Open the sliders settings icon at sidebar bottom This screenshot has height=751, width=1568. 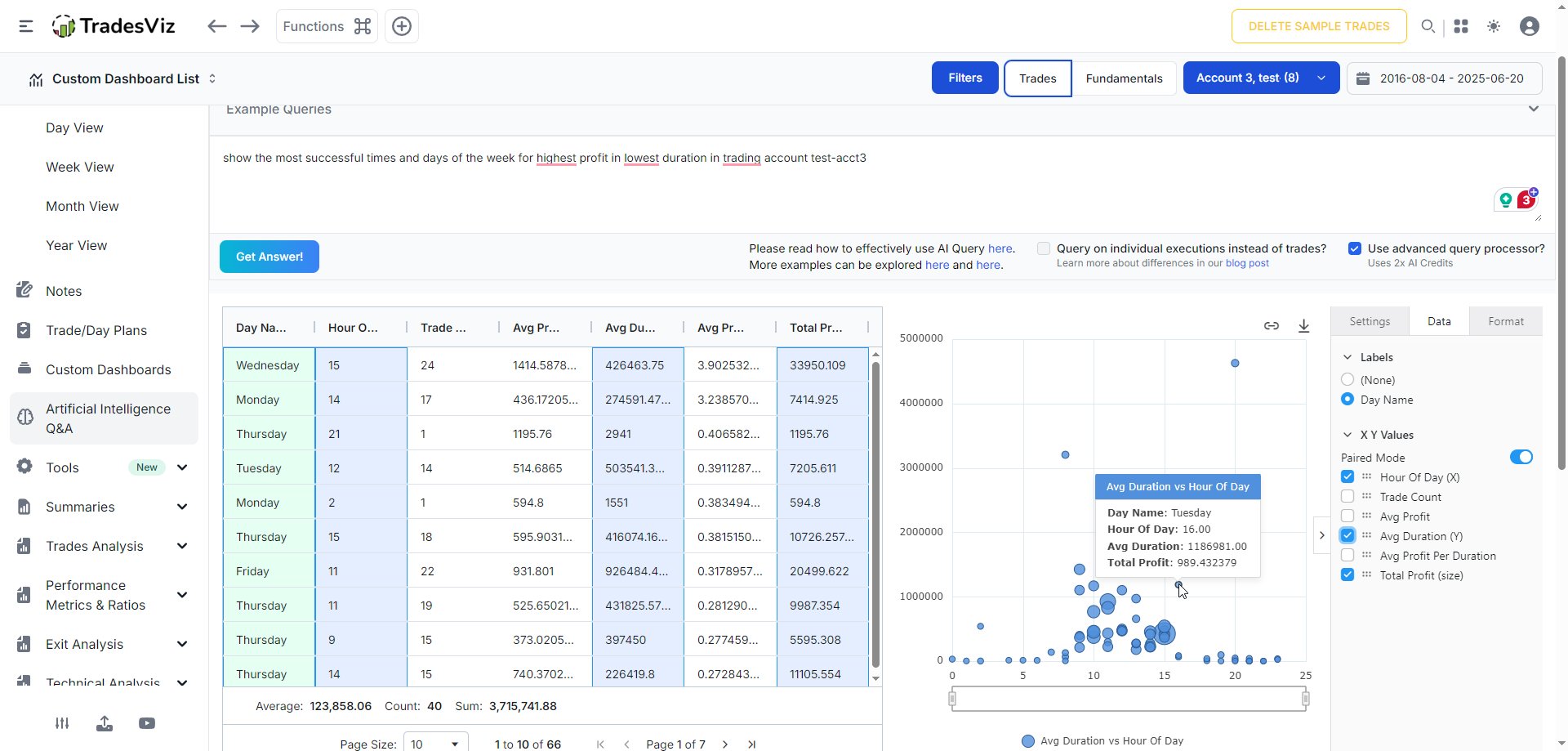coord(62,723)
